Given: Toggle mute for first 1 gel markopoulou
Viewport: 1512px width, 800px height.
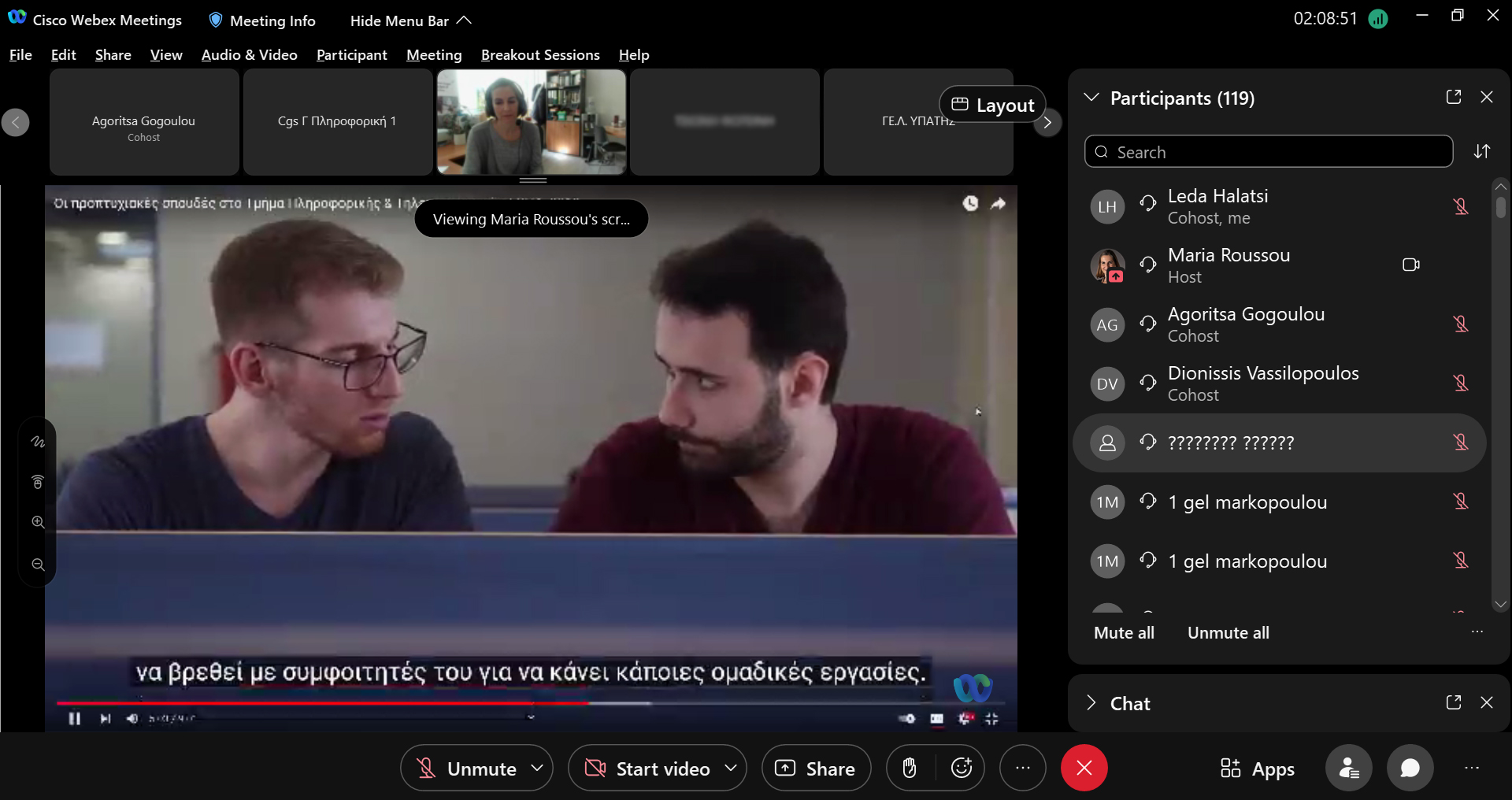Looking at the screenshot, I should (x=1461, y=502).
